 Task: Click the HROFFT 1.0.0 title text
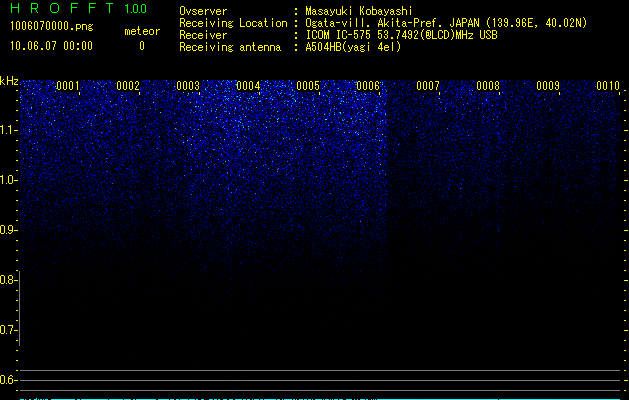[x=78, y=8]
